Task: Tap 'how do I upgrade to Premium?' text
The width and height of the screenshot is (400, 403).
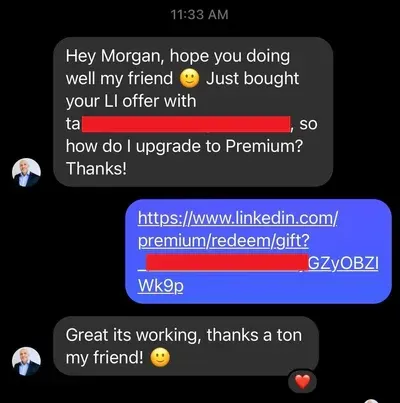Action: (184, 146)
